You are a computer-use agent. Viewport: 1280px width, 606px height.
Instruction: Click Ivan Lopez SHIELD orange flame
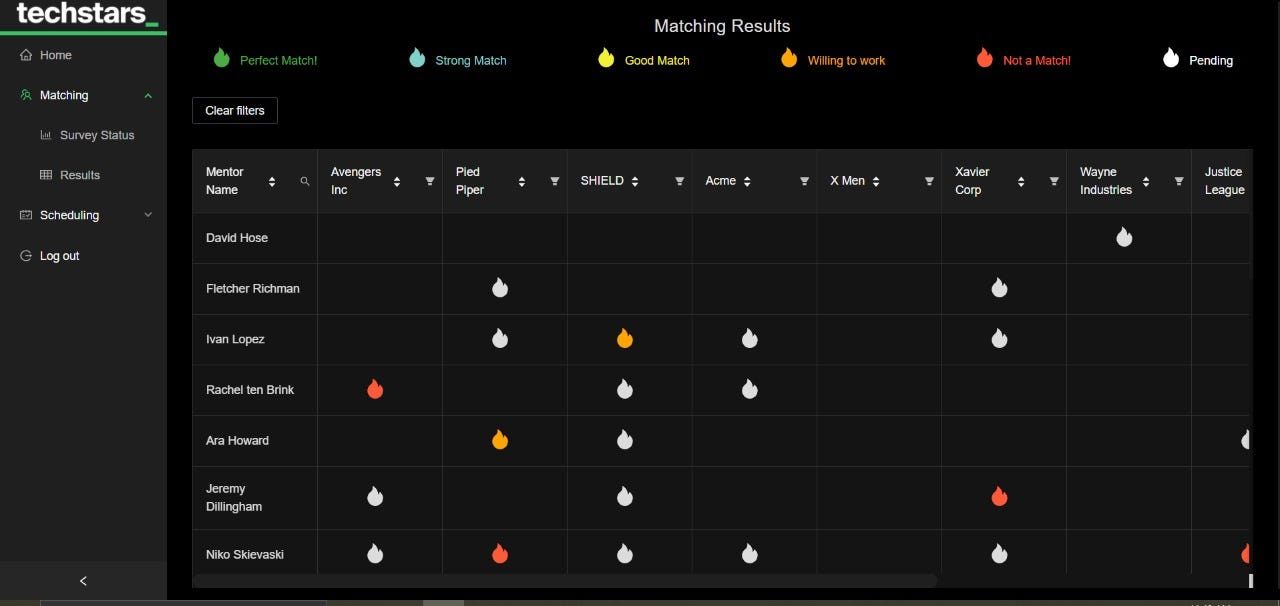[x=625, y=339]
